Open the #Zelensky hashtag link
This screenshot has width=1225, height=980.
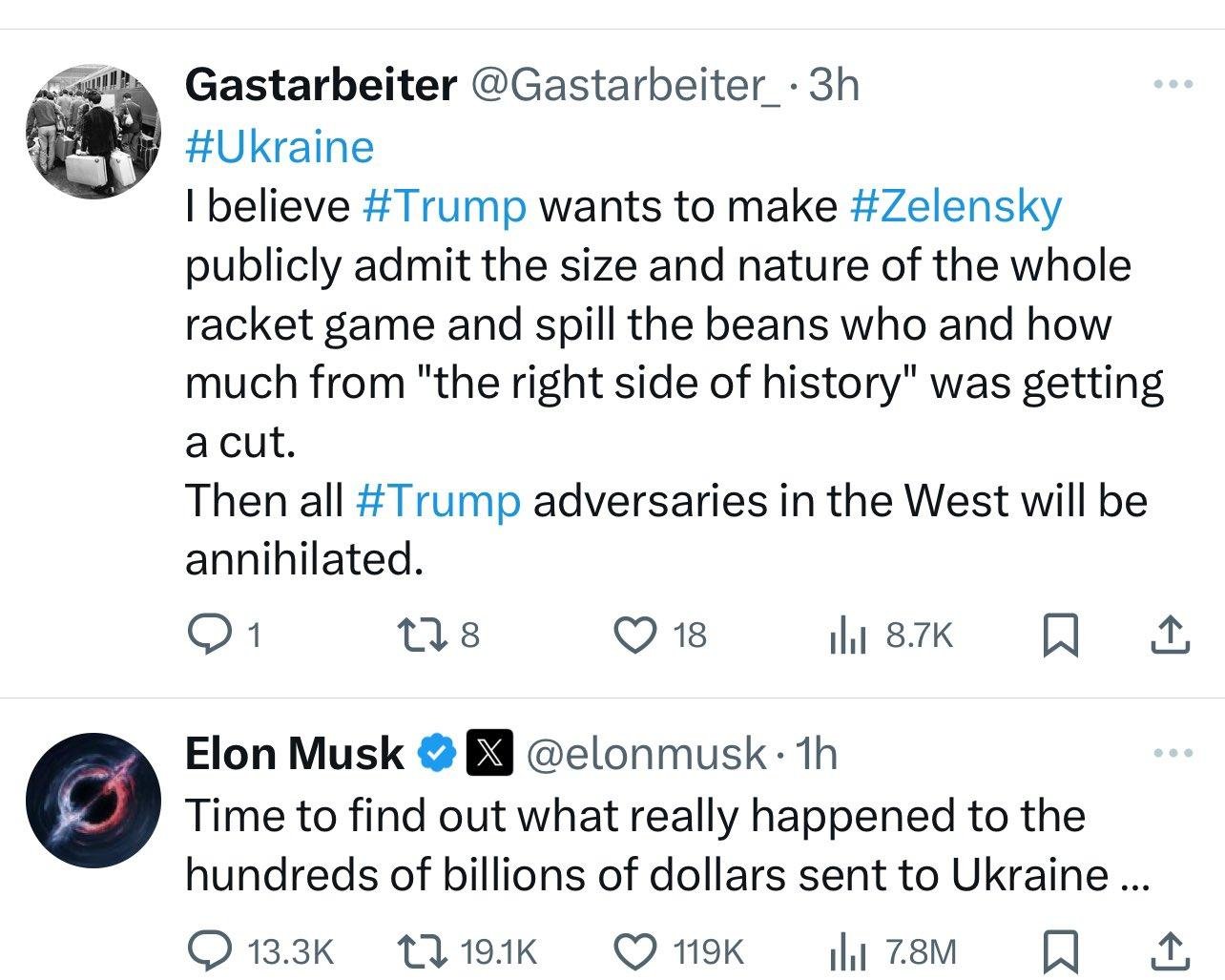coord(955,206)
